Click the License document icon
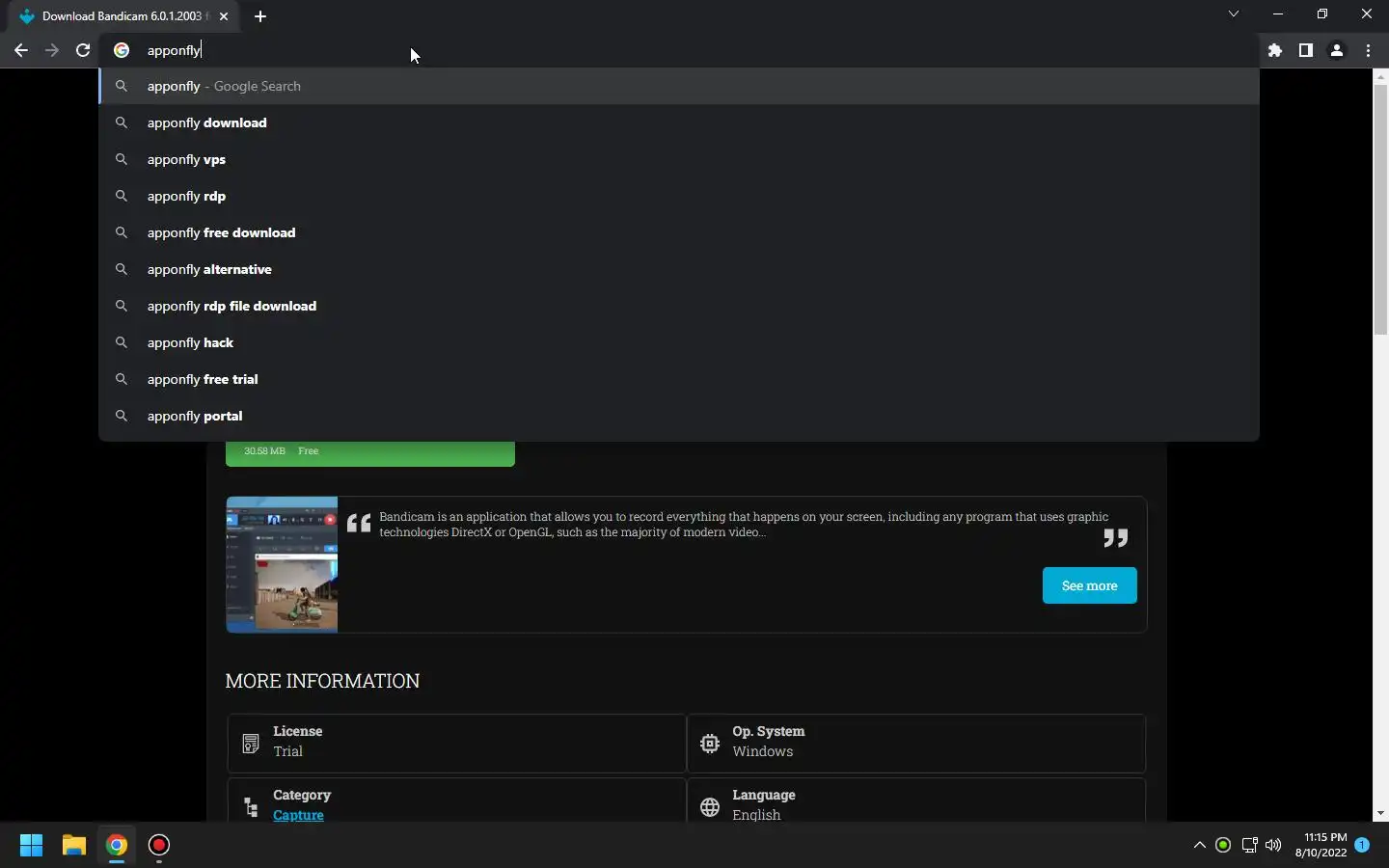The image size is (1389, 868). point(251,743)
